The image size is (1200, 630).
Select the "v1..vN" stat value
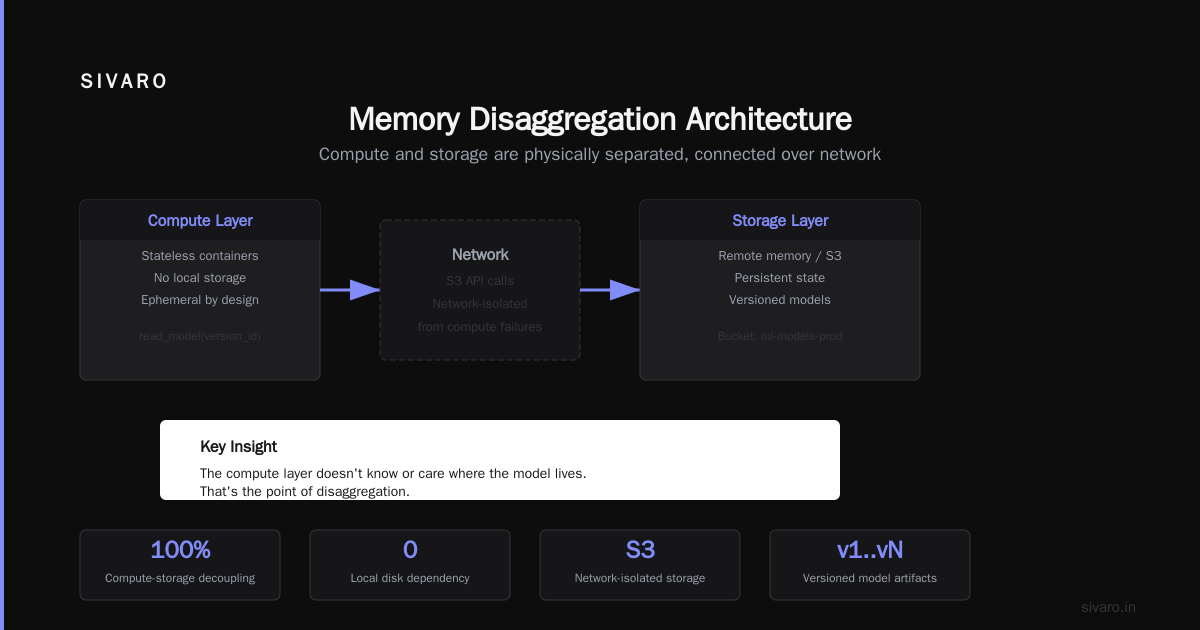tap(870, 550)
